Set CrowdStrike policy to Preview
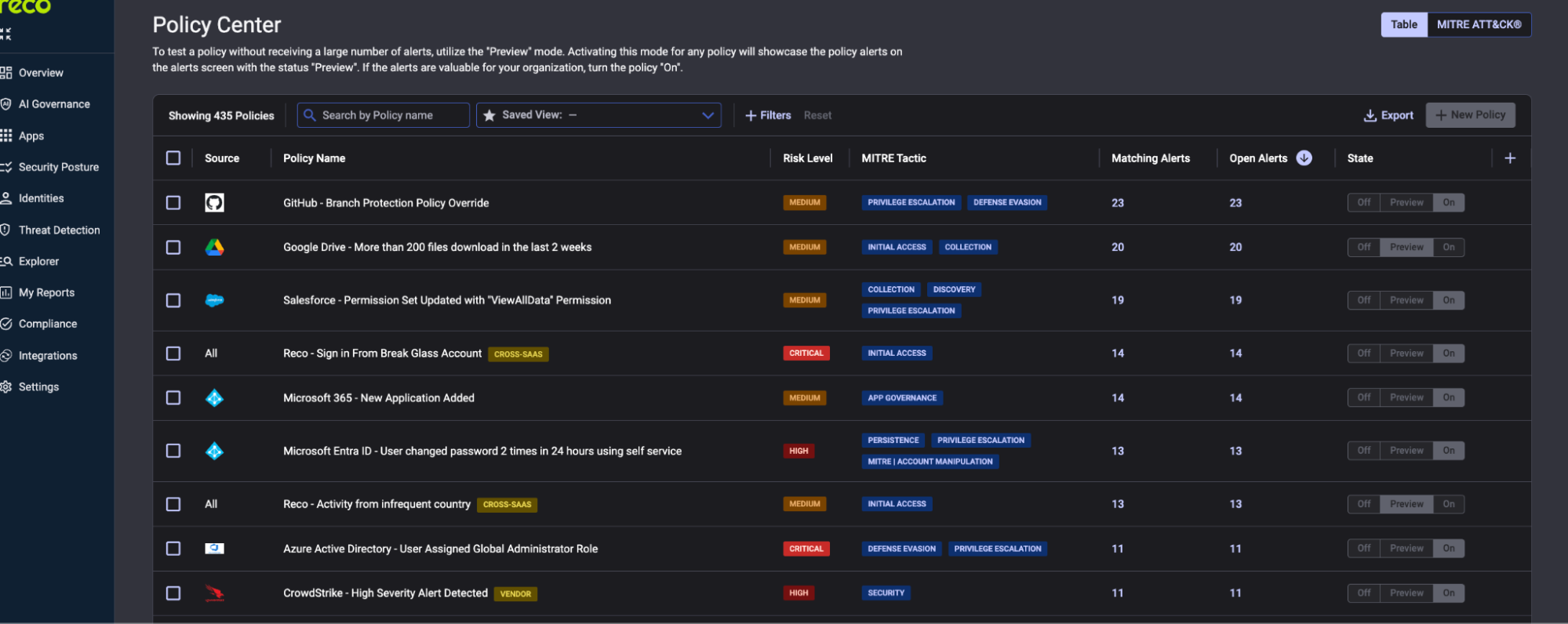The width and height of the screenshot is (1568, 624). (1406, 593)
